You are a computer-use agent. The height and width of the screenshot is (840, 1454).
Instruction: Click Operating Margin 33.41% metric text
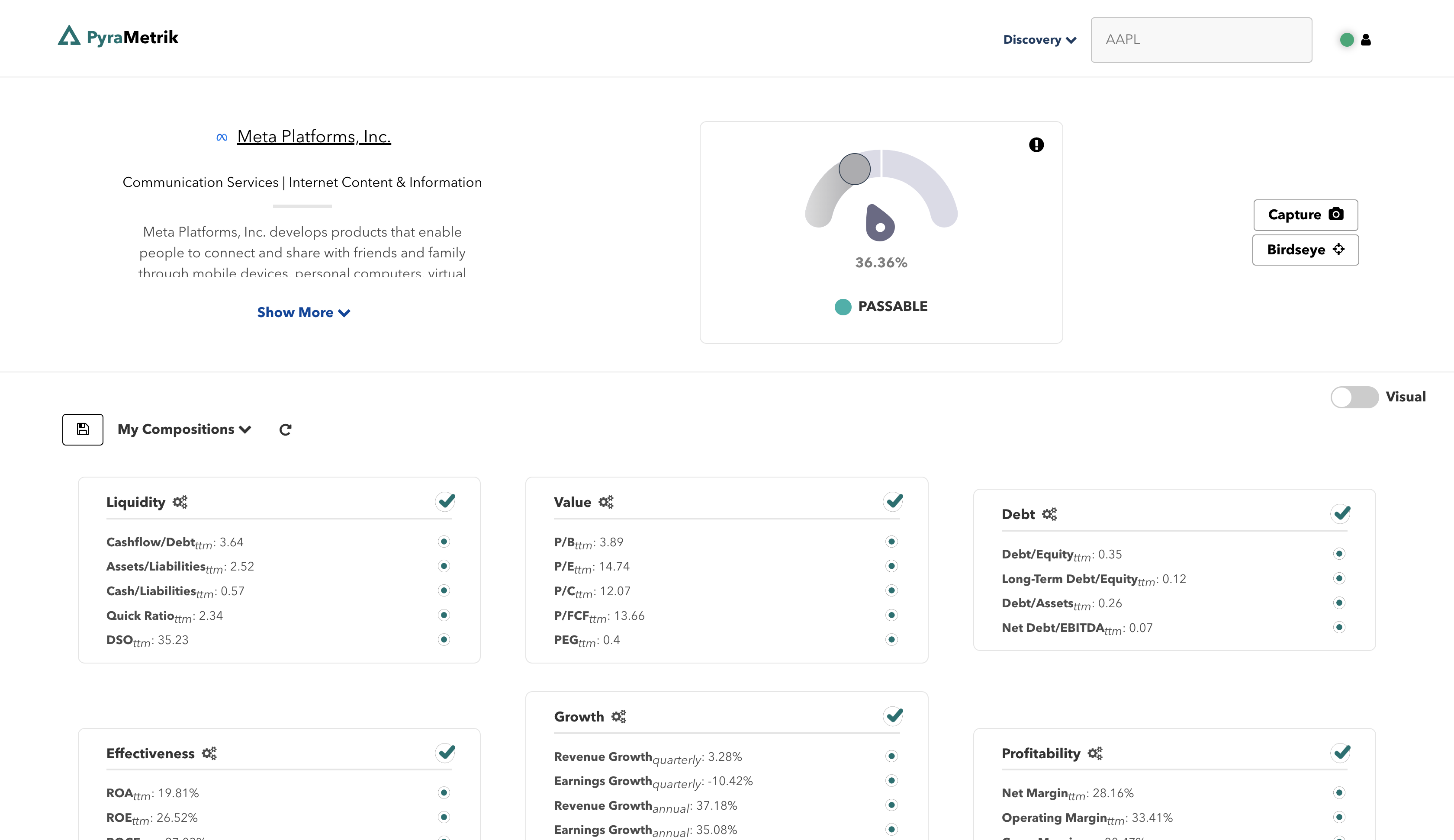1087,818
